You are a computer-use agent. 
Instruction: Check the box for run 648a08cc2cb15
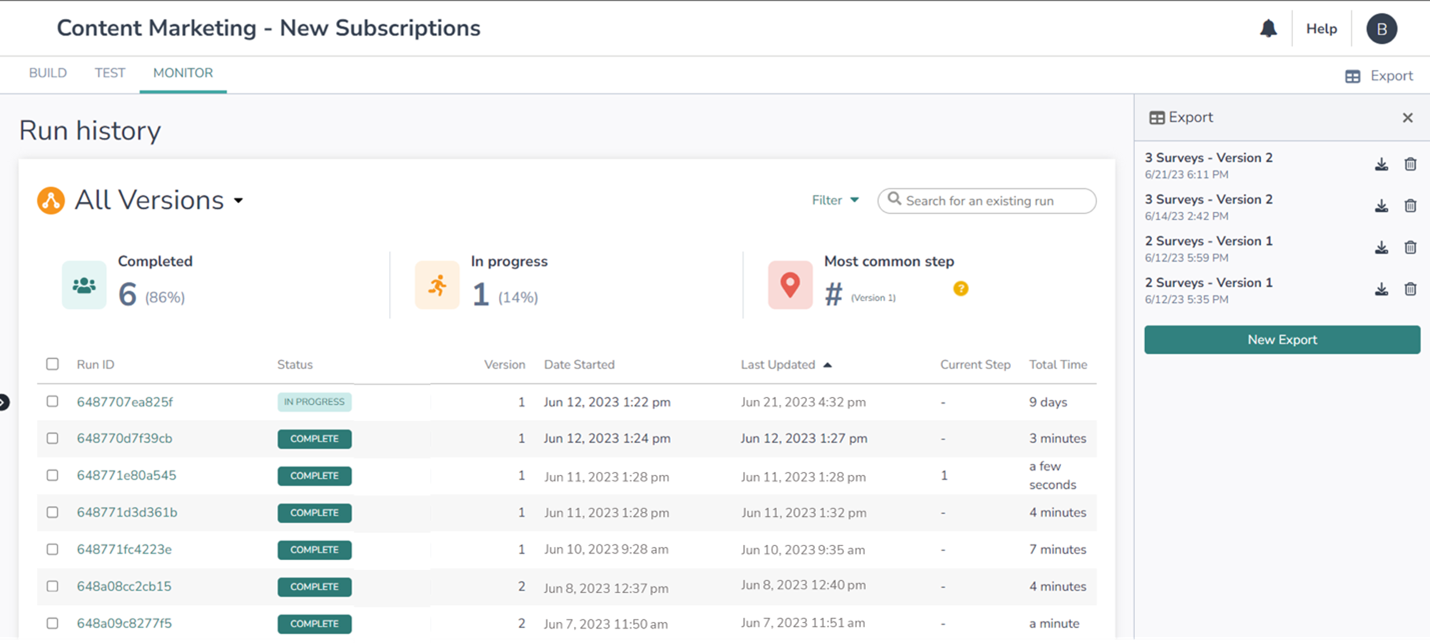coord(53,587)
